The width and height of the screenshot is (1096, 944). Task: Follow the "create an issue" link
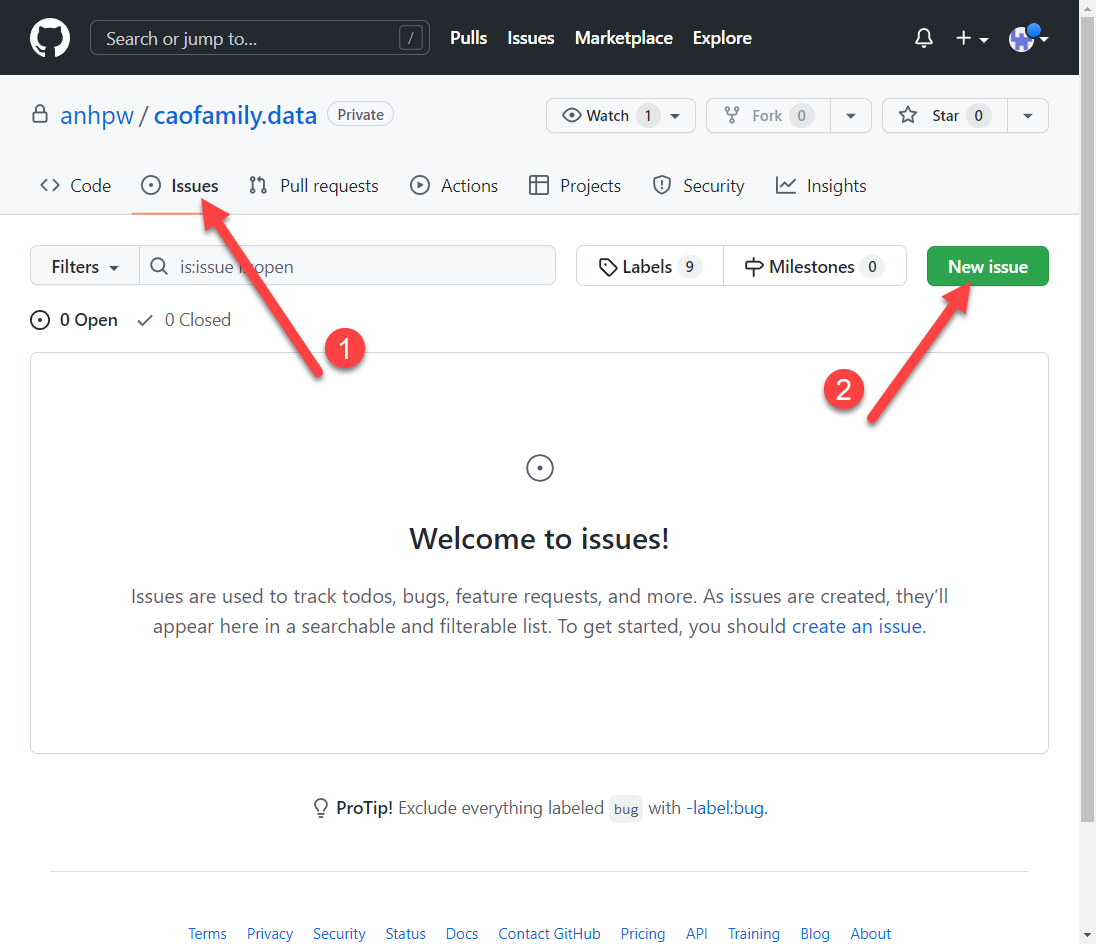[856, 627]
